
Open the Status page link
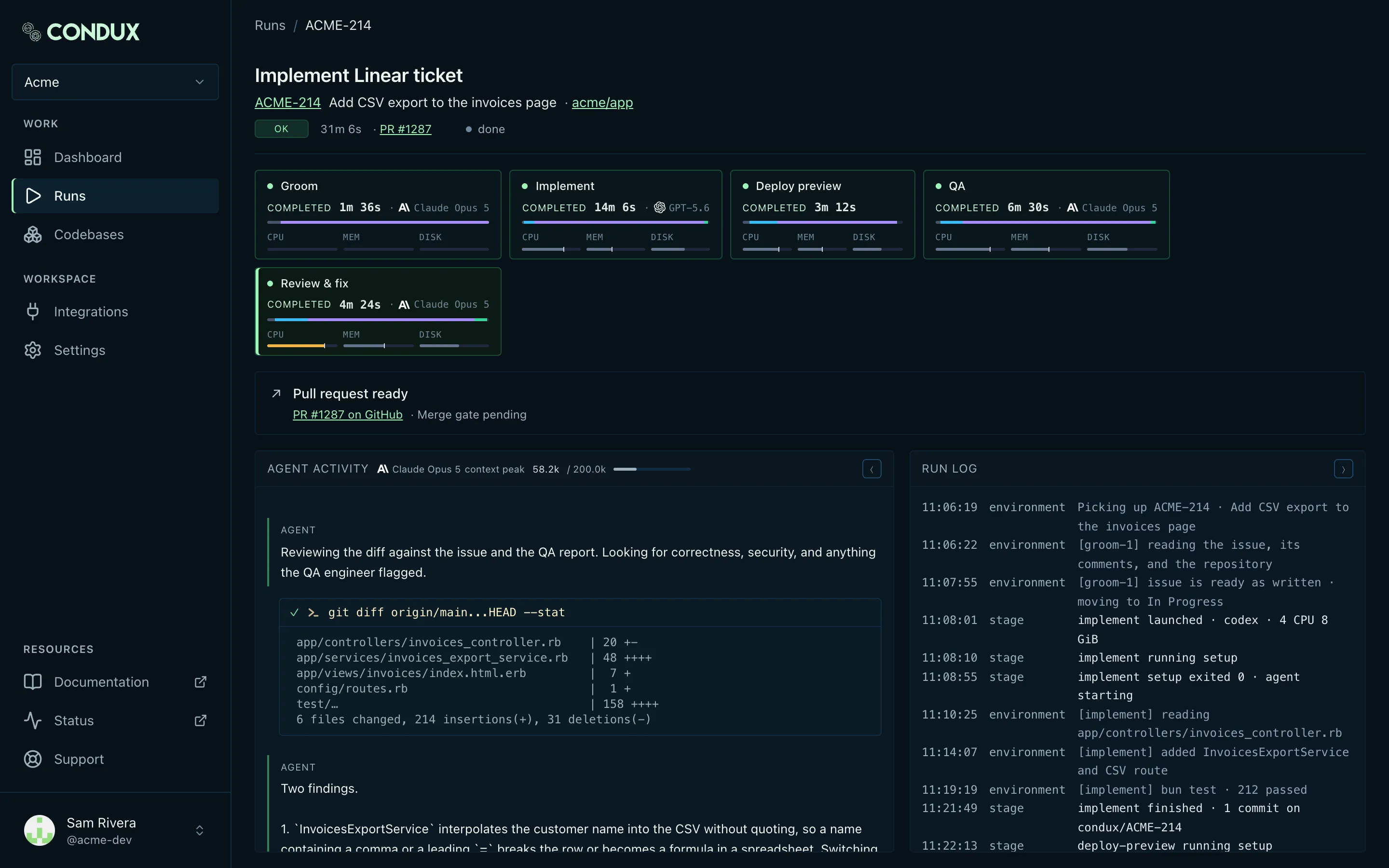[x=115, y=720]
